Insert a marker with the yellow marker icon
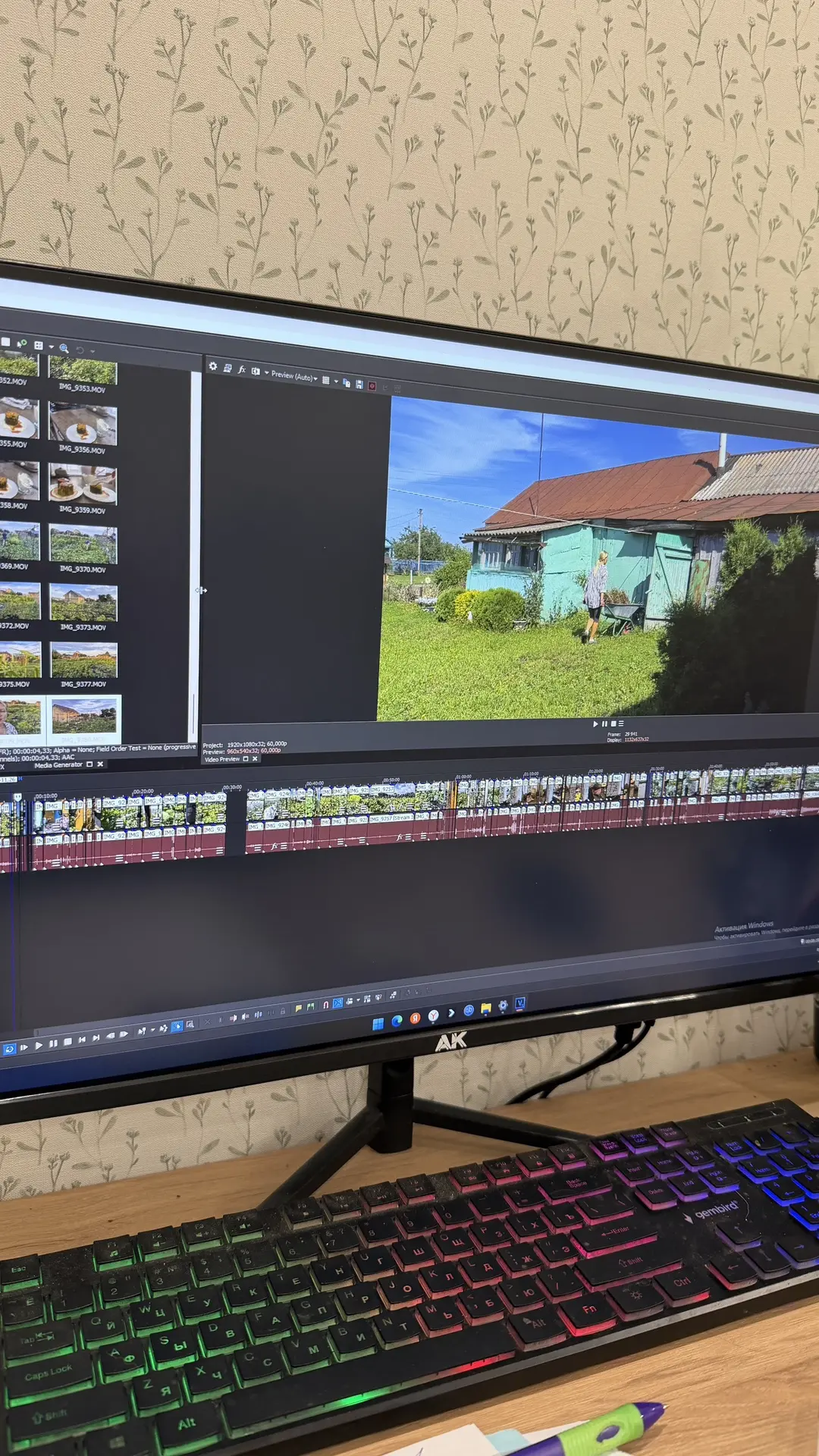Image resolution: width=819 pixels, height=1456 pixels. point(299,1008)
